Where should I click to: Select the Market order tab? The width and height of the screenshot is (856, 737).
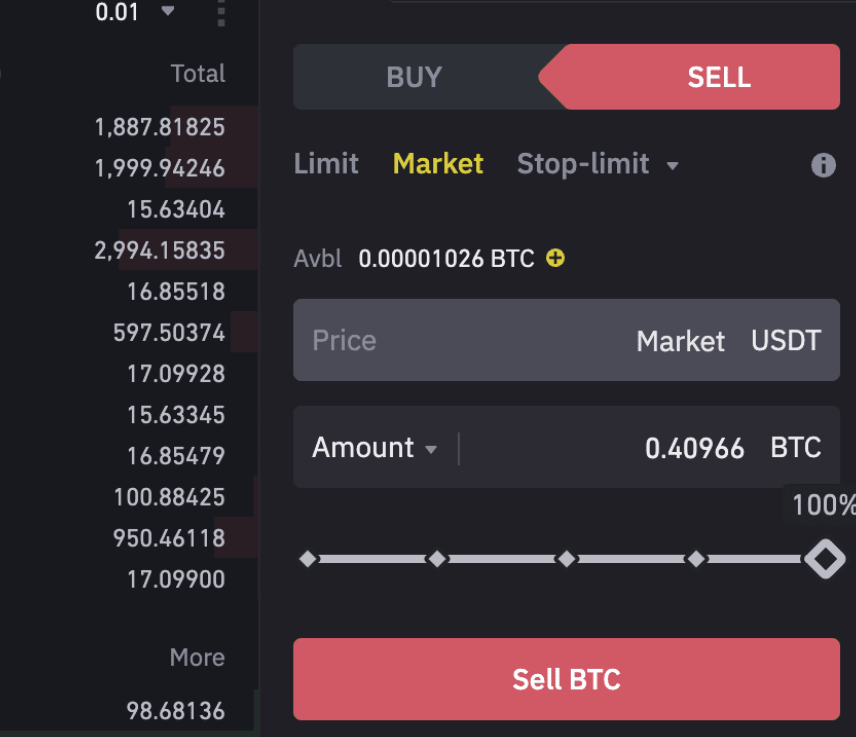pos(438,164)
